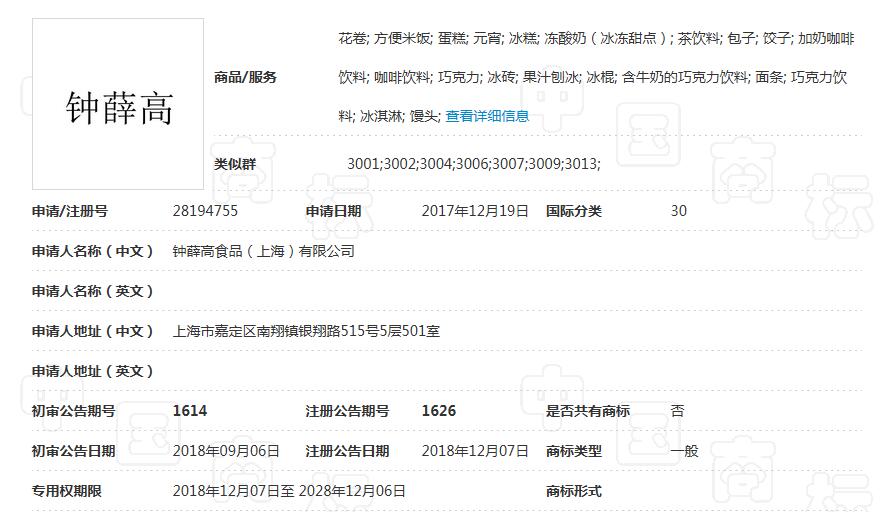Select the registration number 28194755
The height and width of the screenshot is (512, 894).
205,211
